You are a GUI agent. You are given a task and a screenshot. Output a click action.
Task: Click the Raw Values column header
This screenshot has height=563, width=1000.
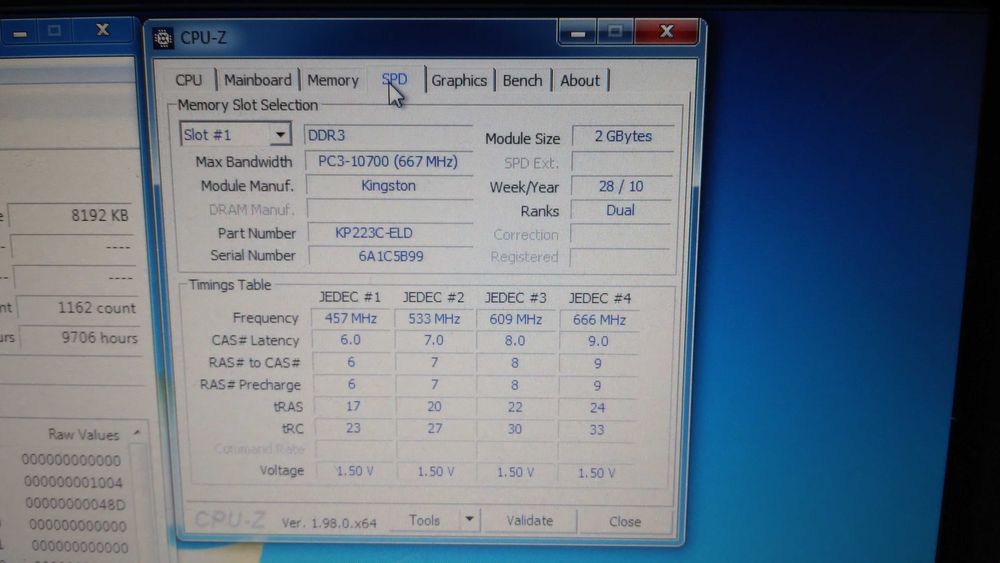[84, 435]
